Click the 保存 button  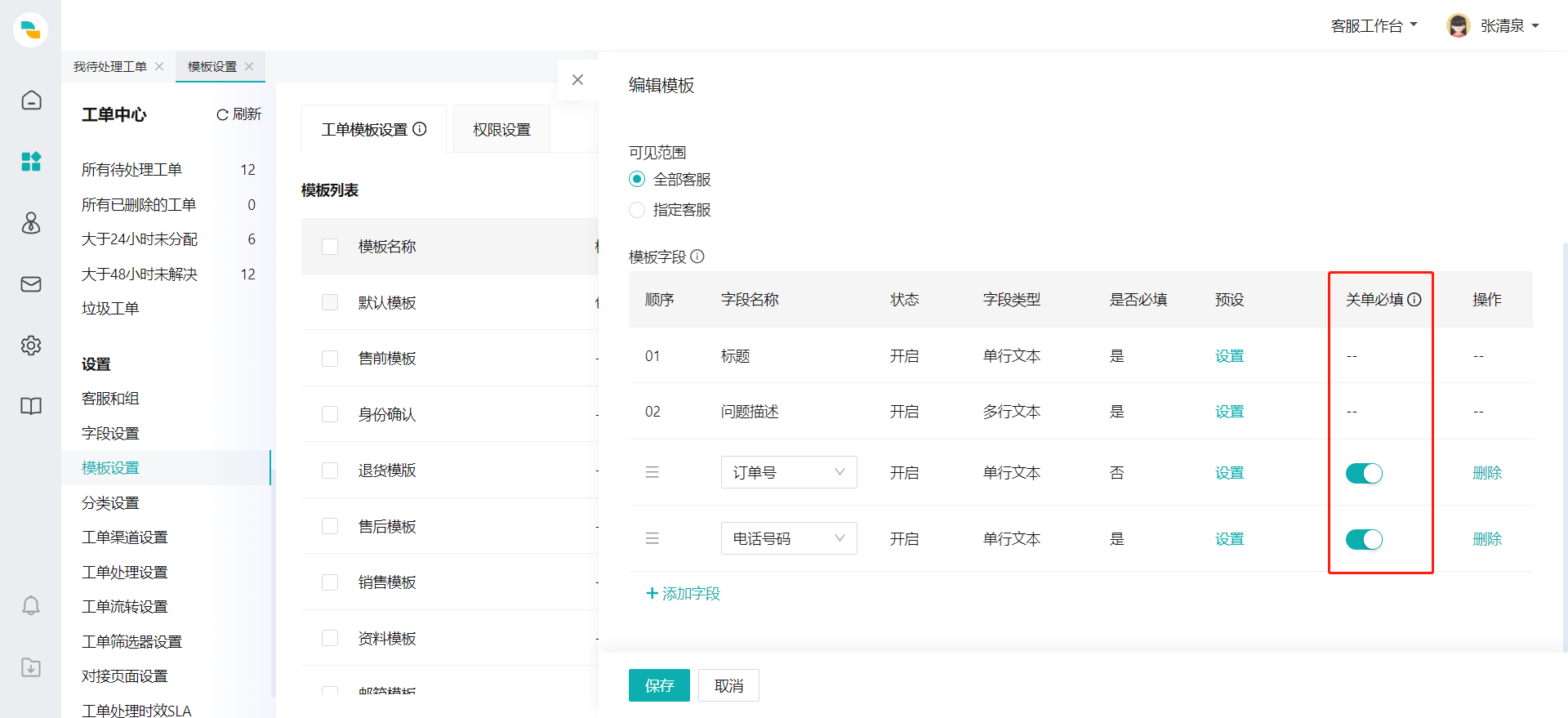659,685
